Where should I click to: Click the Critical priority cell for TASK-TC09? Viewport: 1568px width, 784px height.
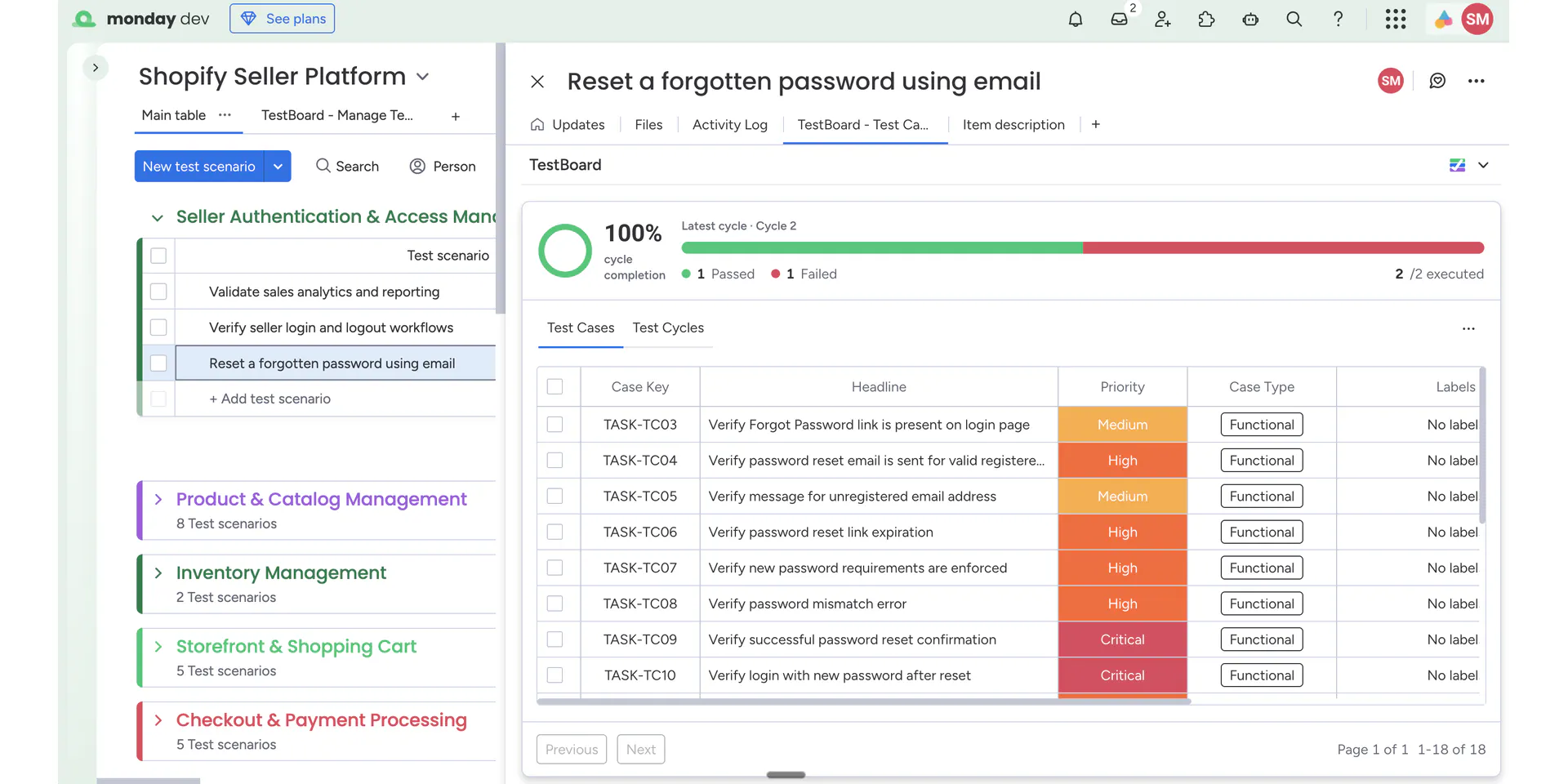[1122, 639]
